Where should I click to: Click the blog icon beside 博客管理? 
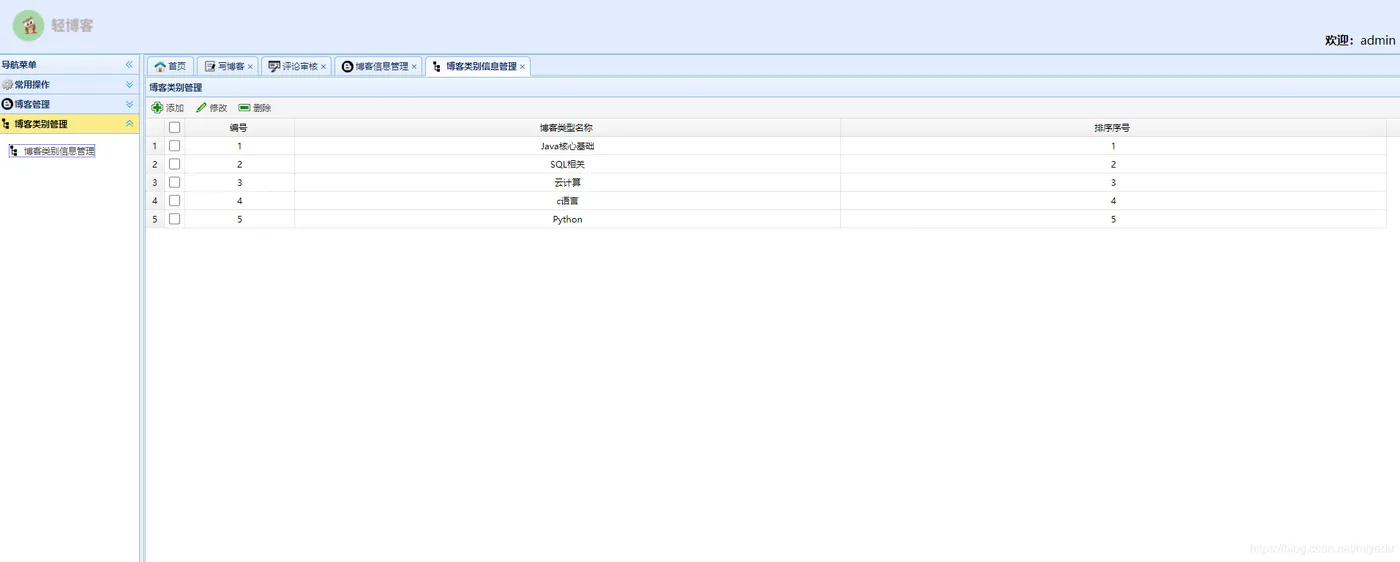click(7, 104)
